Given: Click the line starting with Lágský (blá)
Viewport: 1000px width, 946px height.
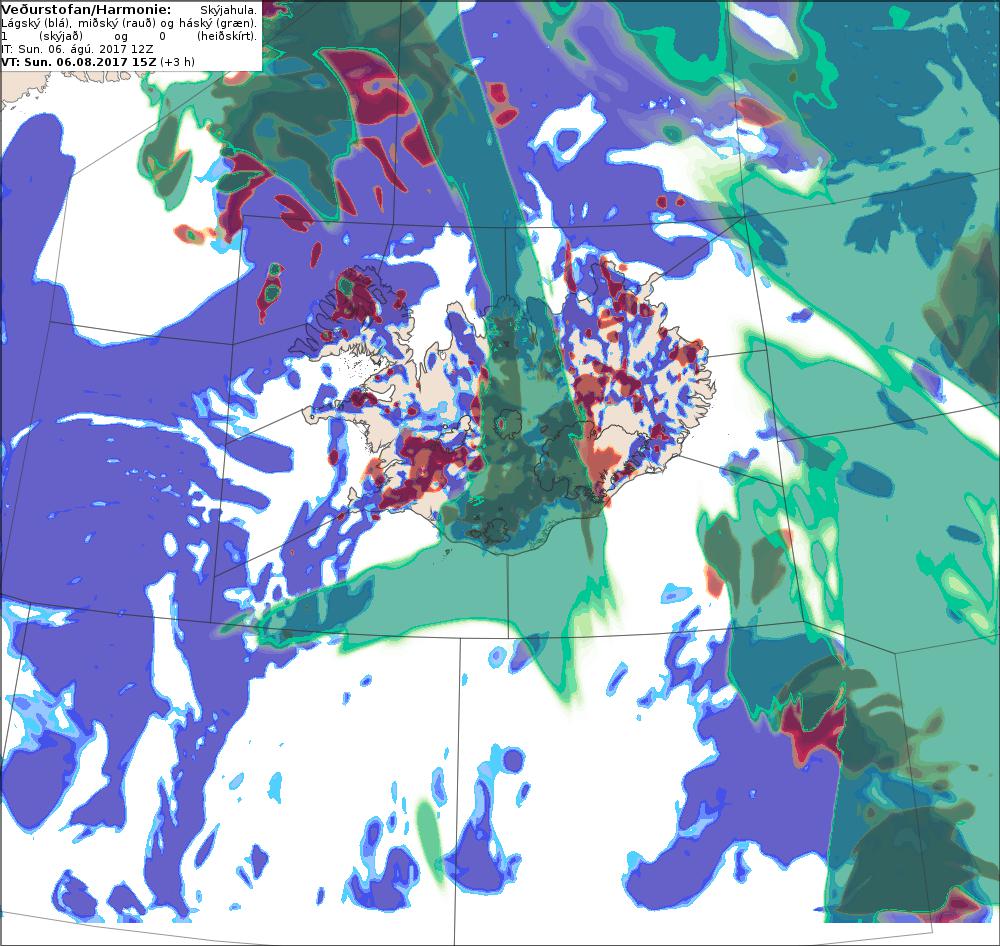Looking at the screenshot, I should [129, 23].
